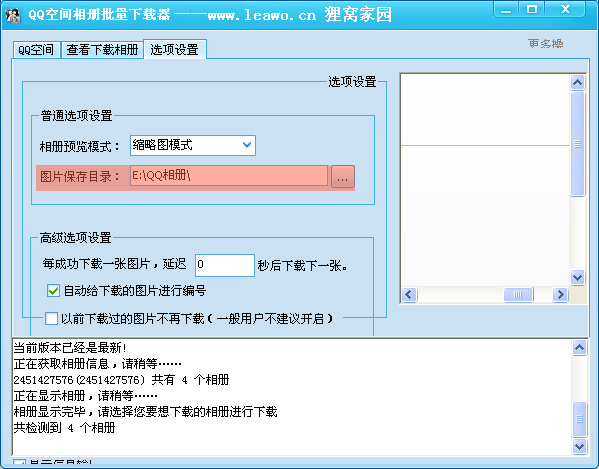Click the preview panel horizontal scrollbar thumb

518,294
